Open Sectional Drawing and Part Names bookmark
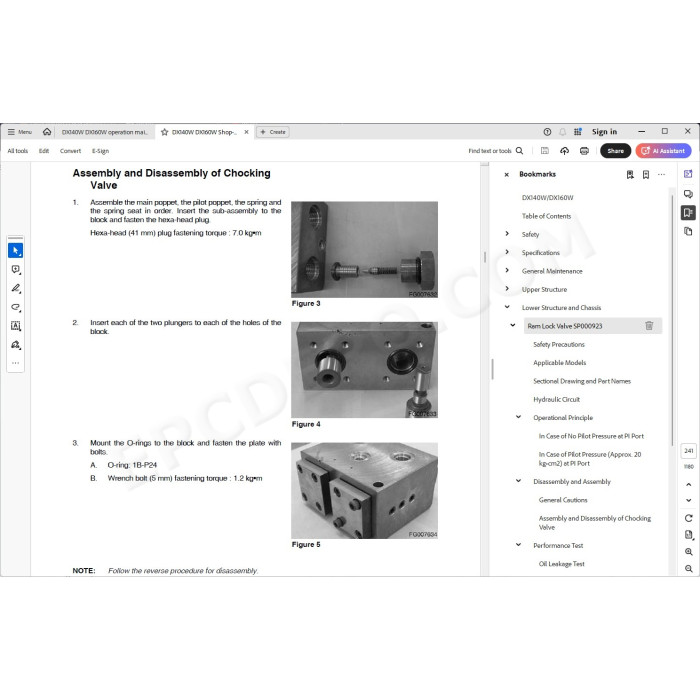 [582, 381]
